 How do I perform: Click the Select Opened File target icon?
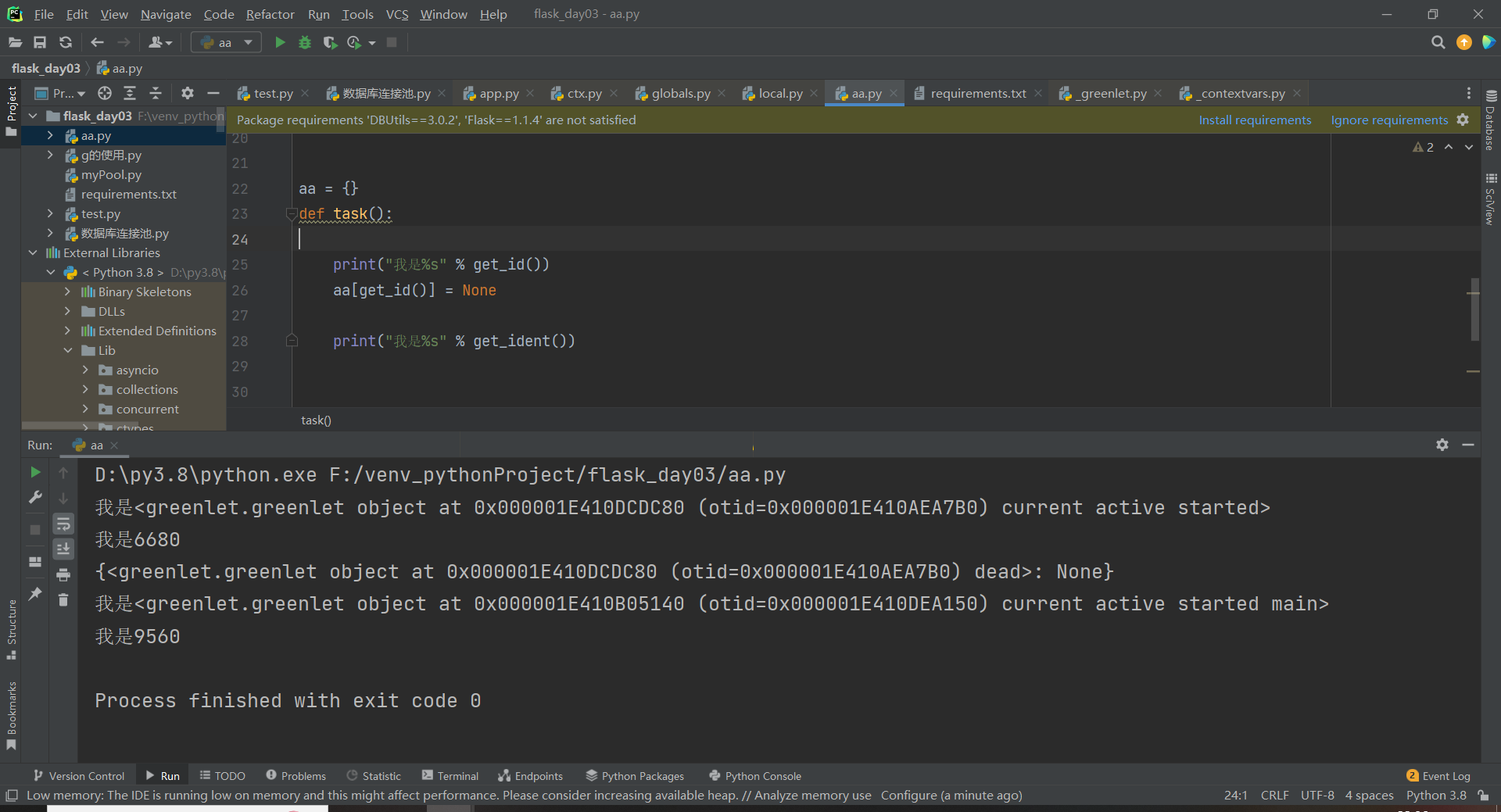(105, 93)
